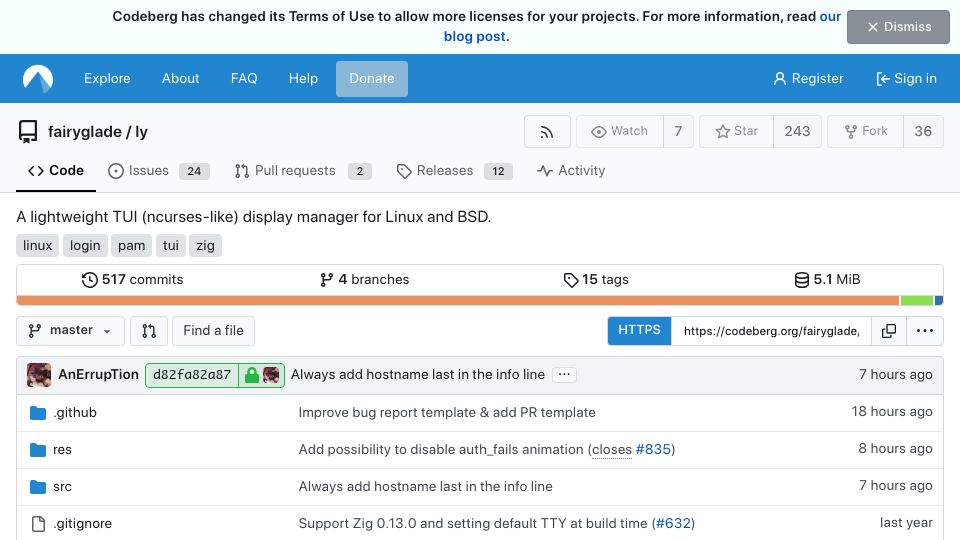
Task: Open the master branch dropdown
Action: (70, 331)
